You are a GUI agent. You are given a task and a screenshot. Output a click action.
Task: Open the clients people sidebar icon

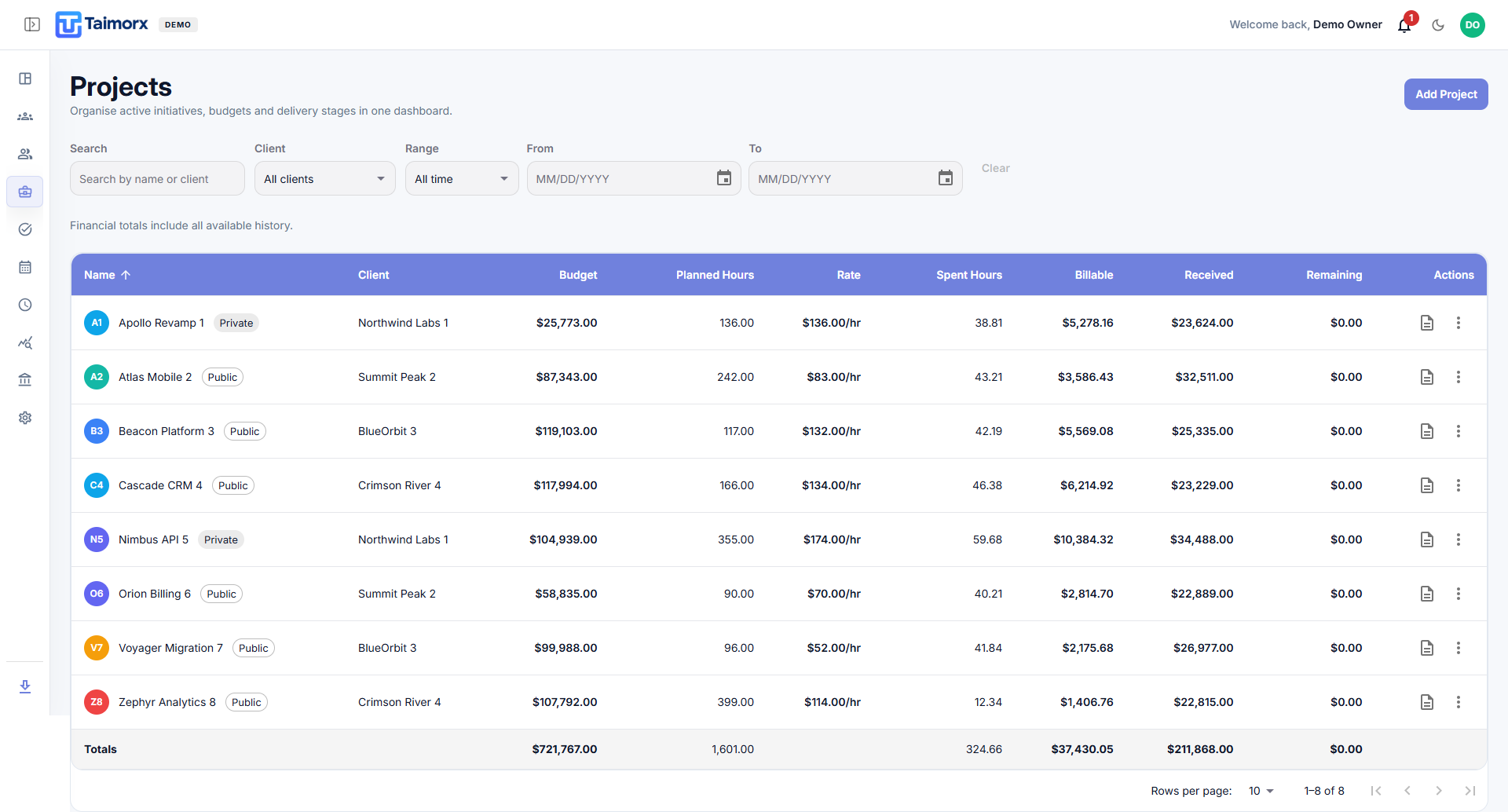point(25,154)
